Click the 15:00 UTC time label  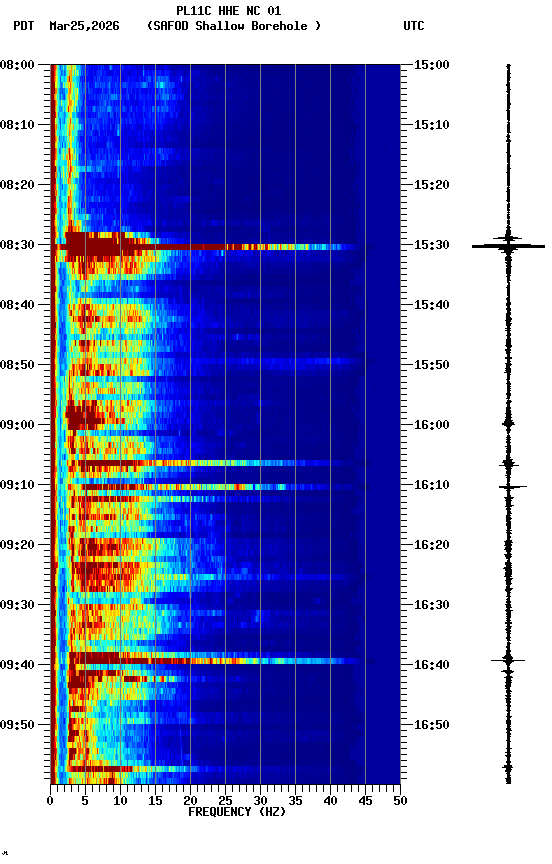tap(432, 65)
